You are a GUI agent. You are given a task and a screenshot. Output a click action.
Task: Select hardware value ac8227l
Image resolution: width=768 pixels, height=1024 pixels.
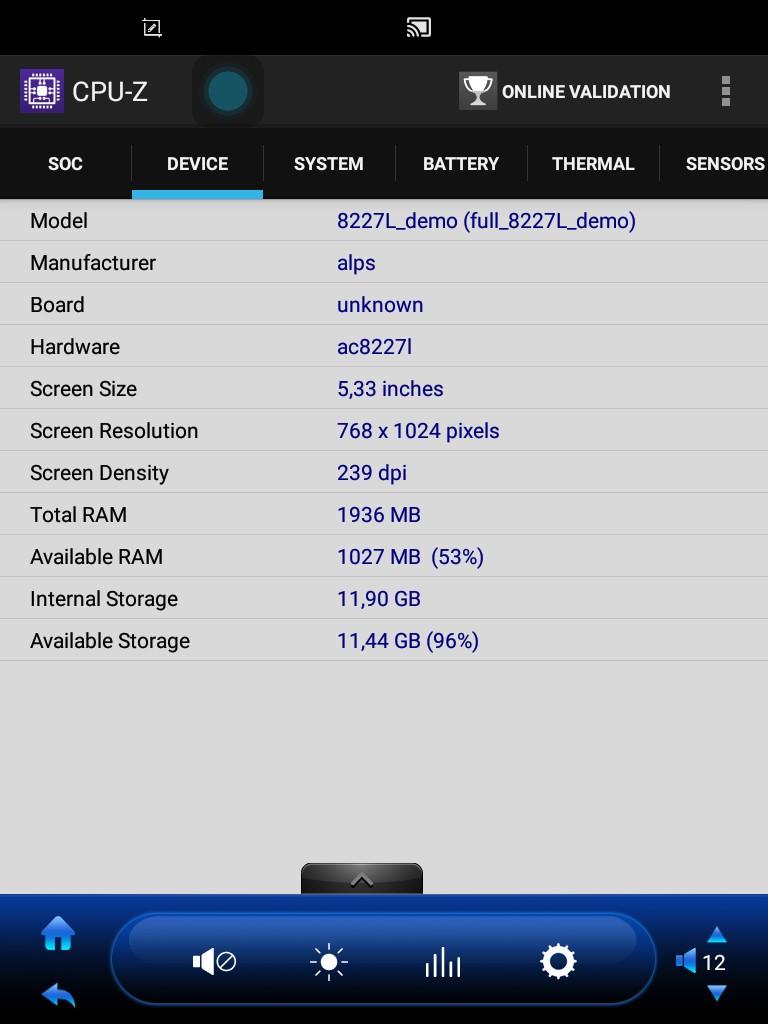point(374,347)
